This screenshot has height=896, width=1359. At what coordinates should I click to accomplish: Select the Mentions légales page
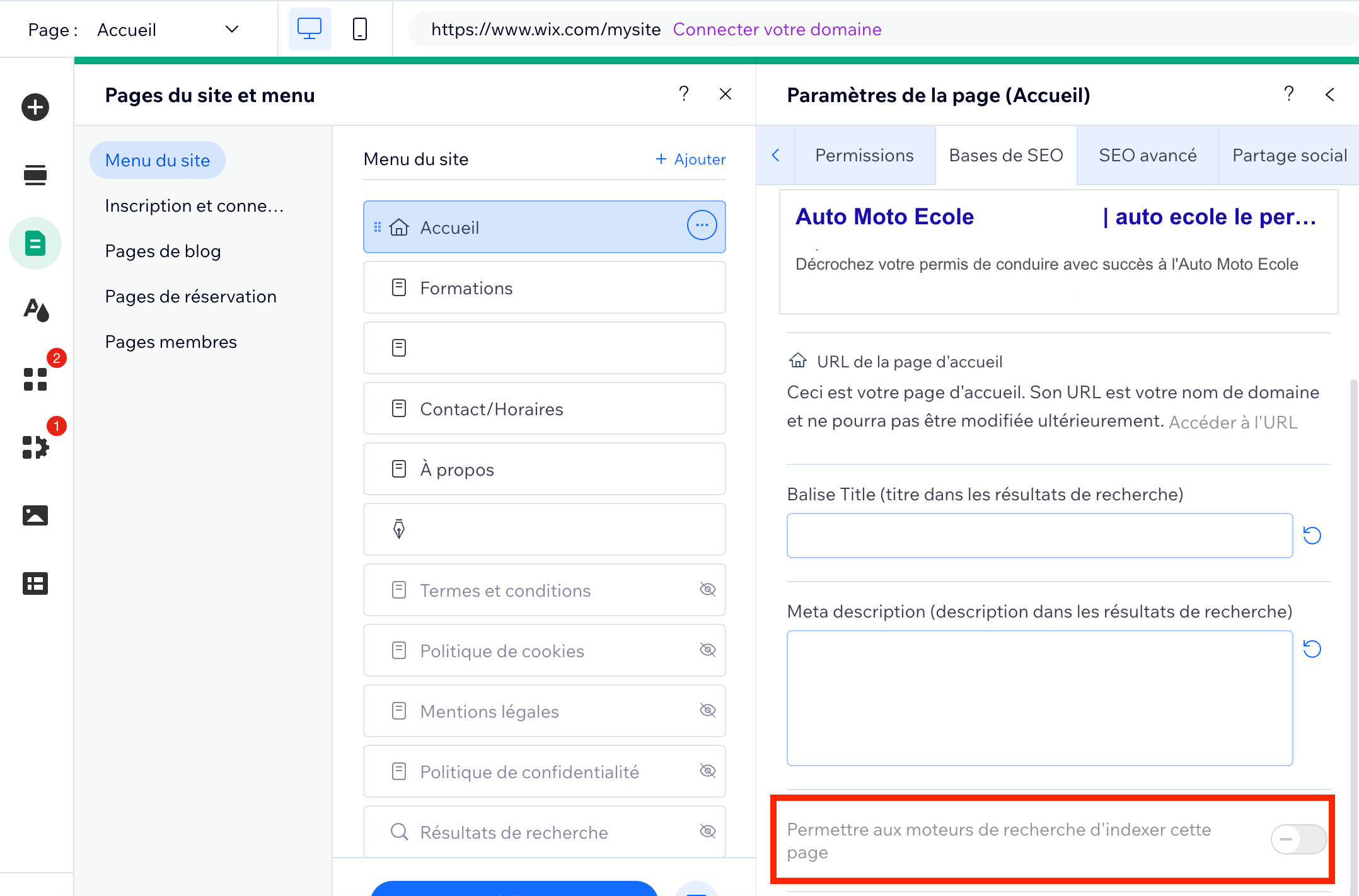pos(545,711)
